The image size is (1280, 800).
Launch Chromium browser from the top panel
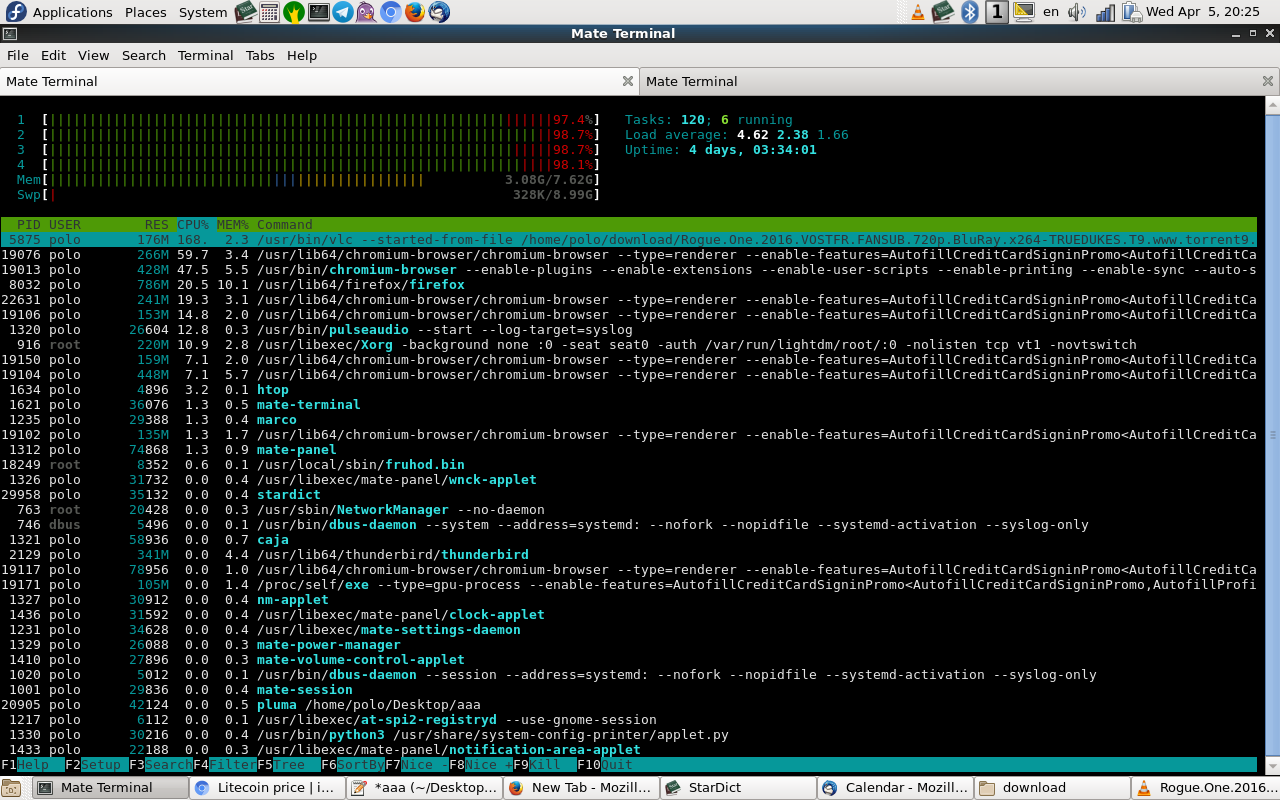[x=390, y=12]
